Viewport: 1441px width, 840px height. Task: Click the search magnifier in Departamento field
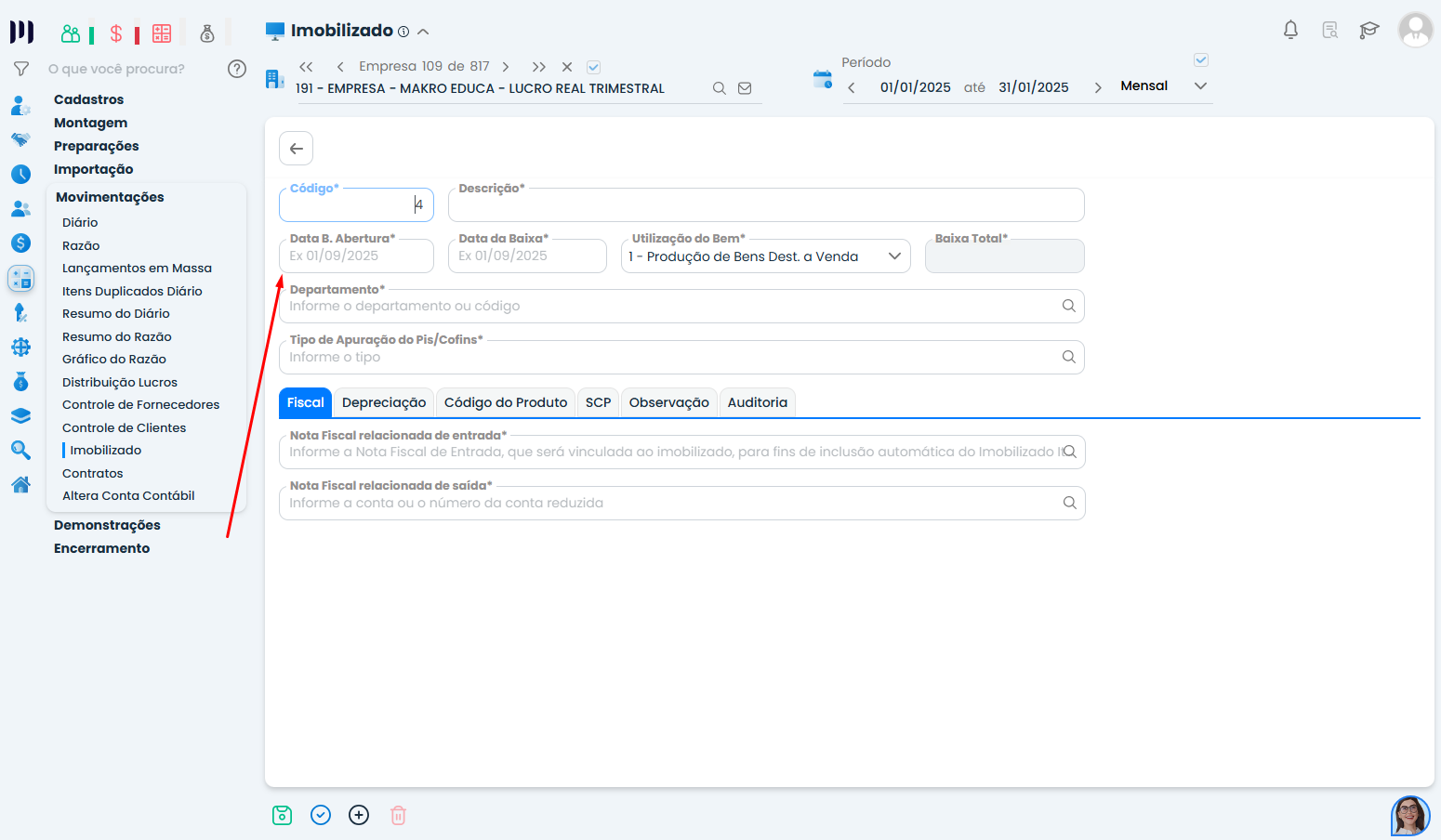pos(1068,306)
